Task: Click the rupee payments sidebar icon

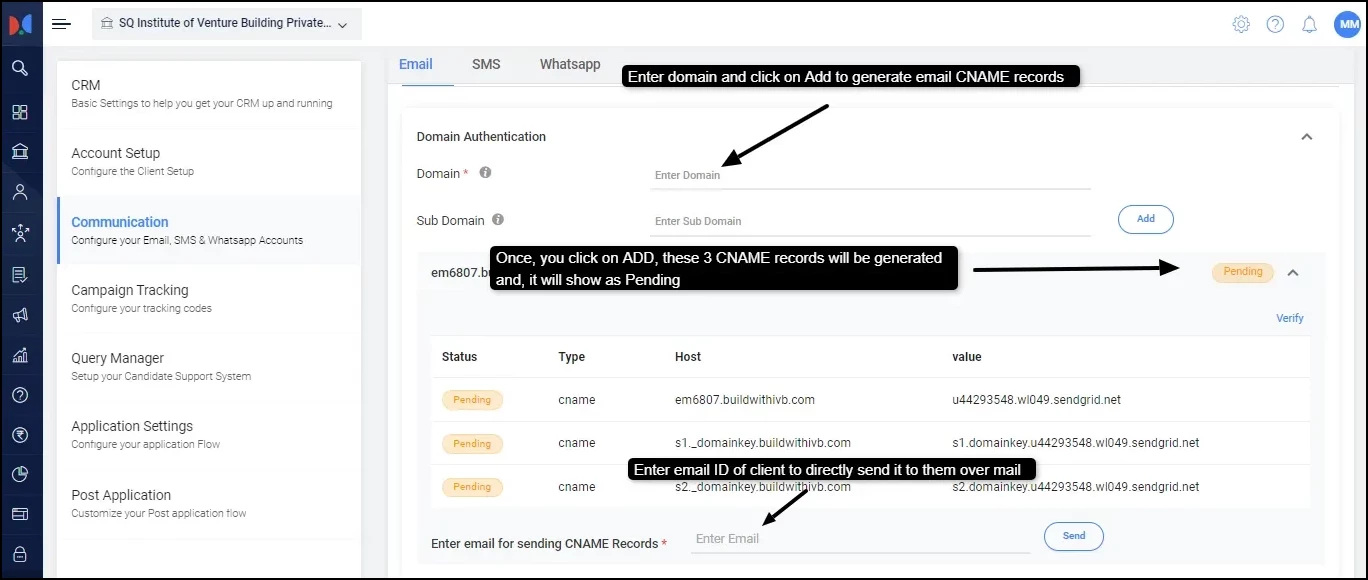Action: pyautogui.click(x=20, y=435)
